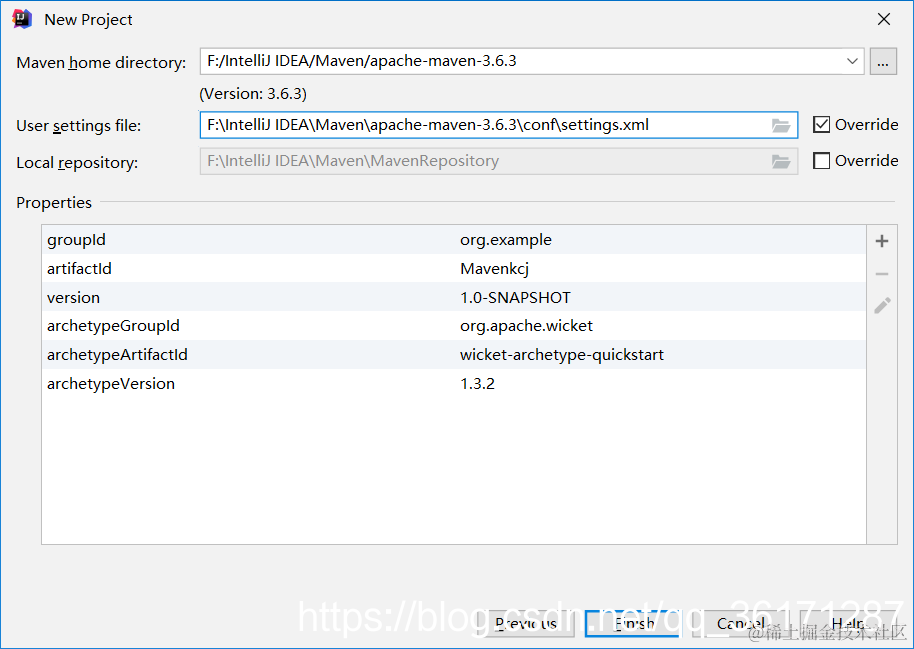Select the archetypeVersion property name

click(x=111, y=384)
